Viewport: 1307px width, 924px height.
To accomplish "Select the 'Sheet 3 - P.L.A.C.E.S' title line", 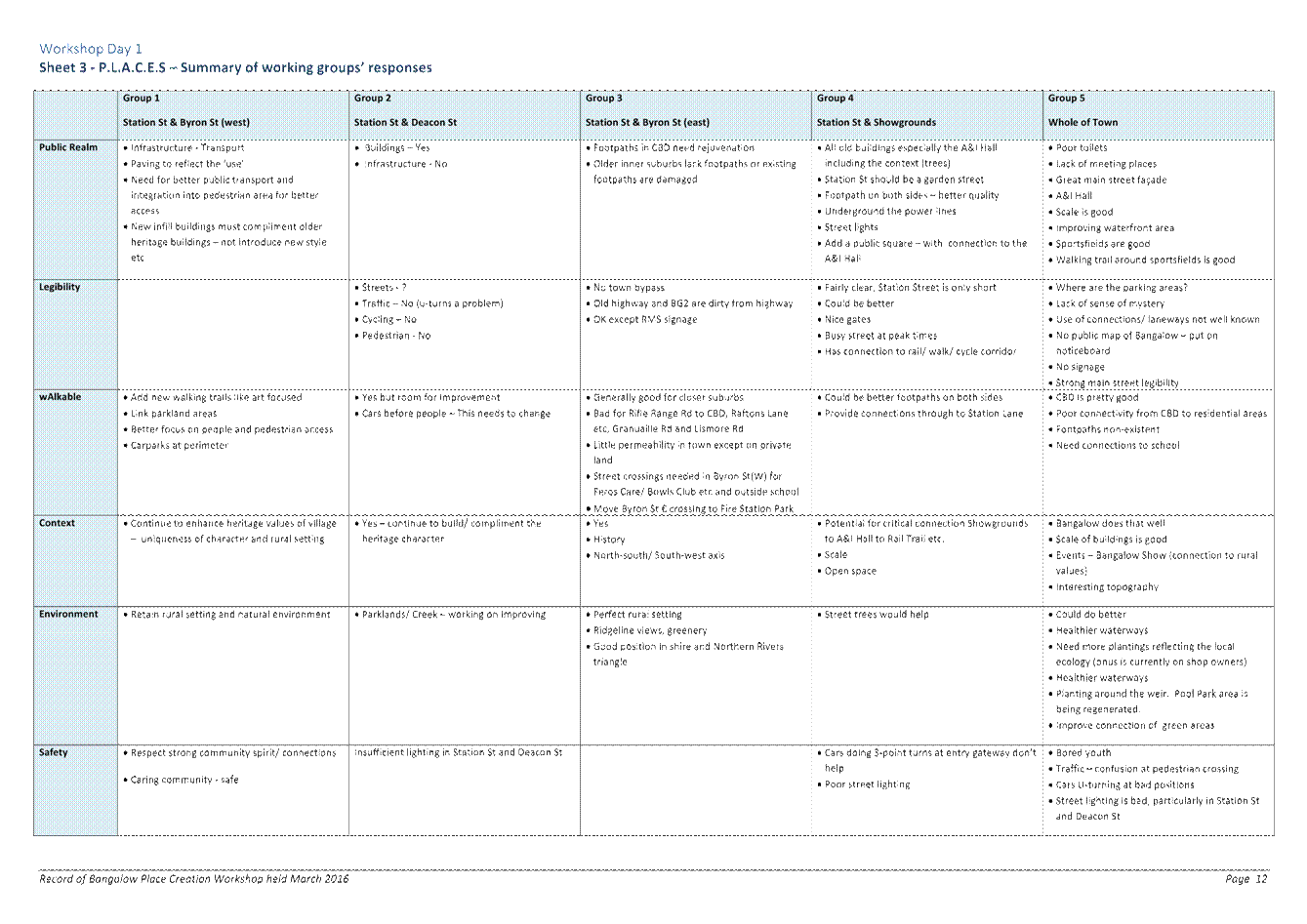I will click(x=235, y=67).
